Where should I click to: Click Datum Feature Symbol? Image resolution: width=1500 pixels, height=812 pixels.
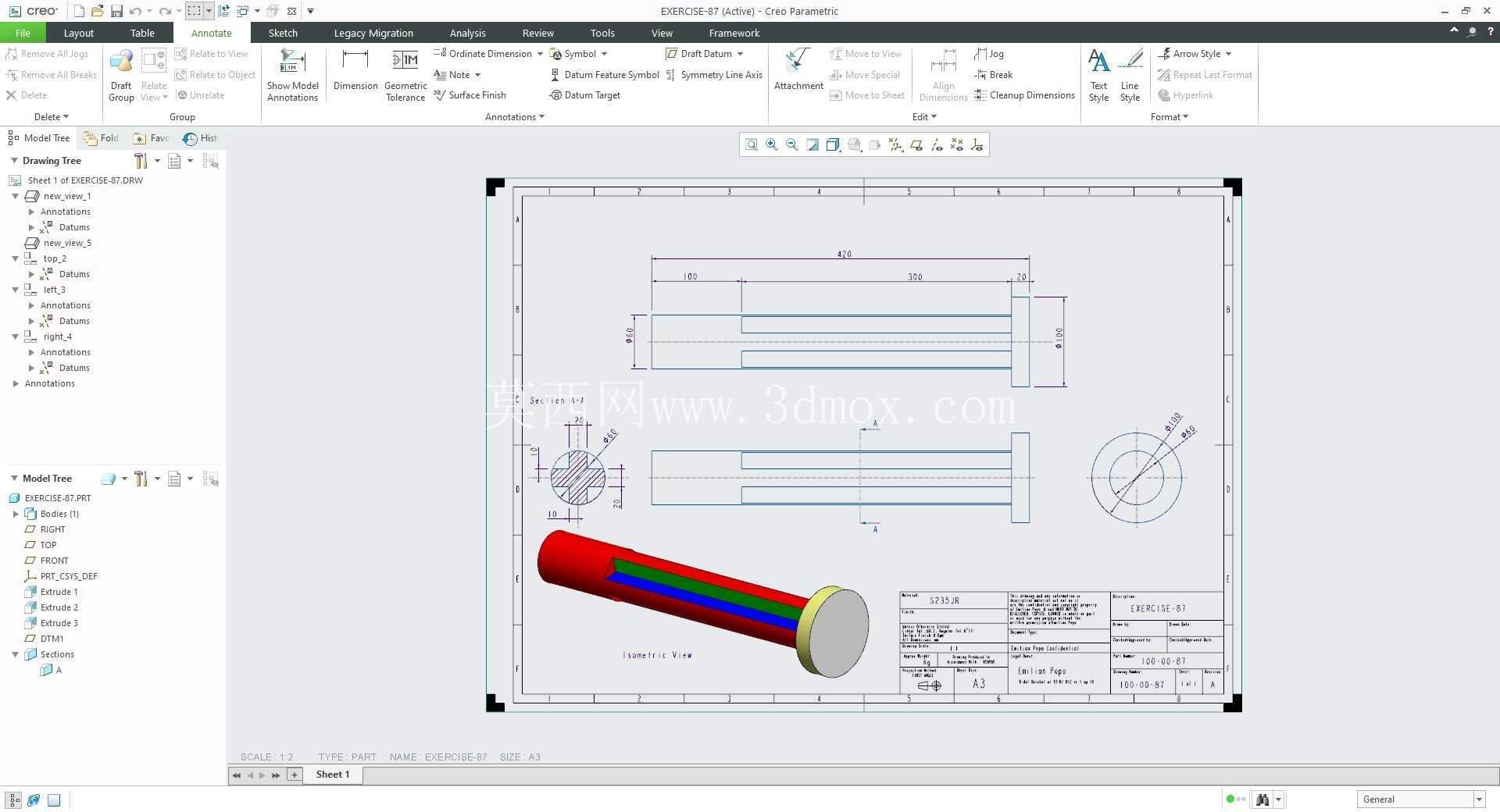[x=605, y=75]
